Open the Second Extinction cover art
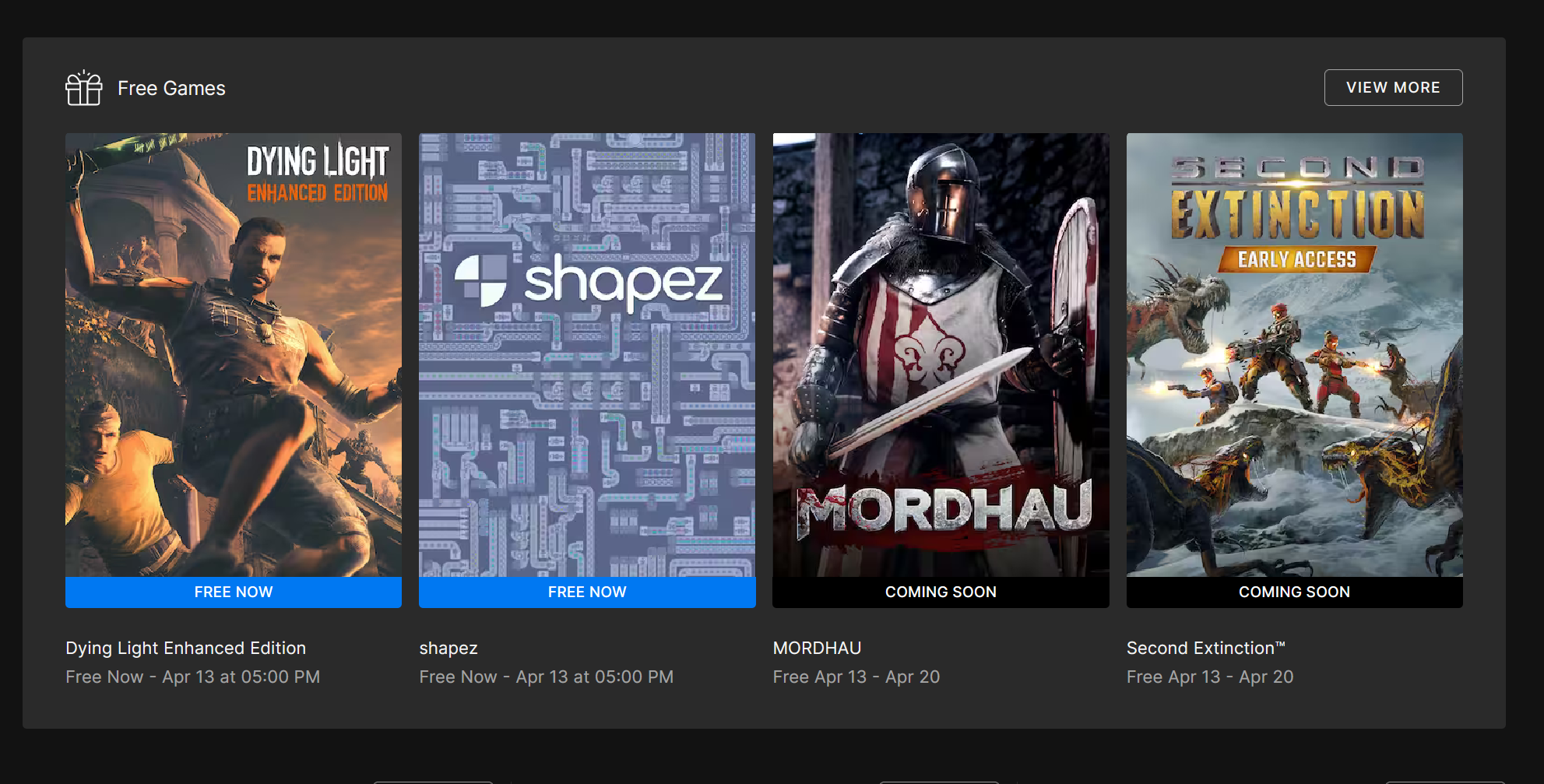 (1294, 355)
